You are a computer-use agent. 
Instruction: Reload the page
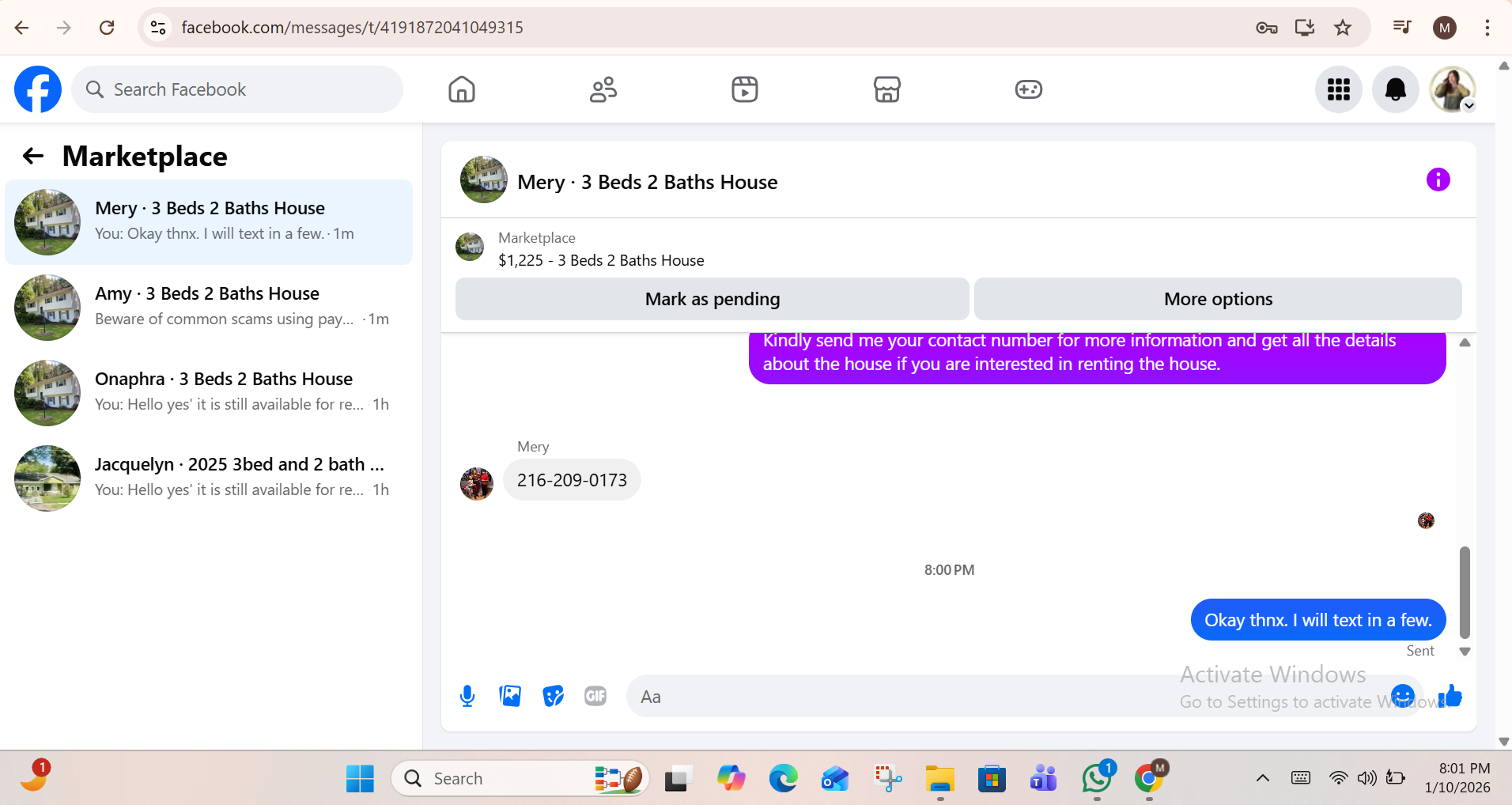pyautogui.click(x=107, y=28)
